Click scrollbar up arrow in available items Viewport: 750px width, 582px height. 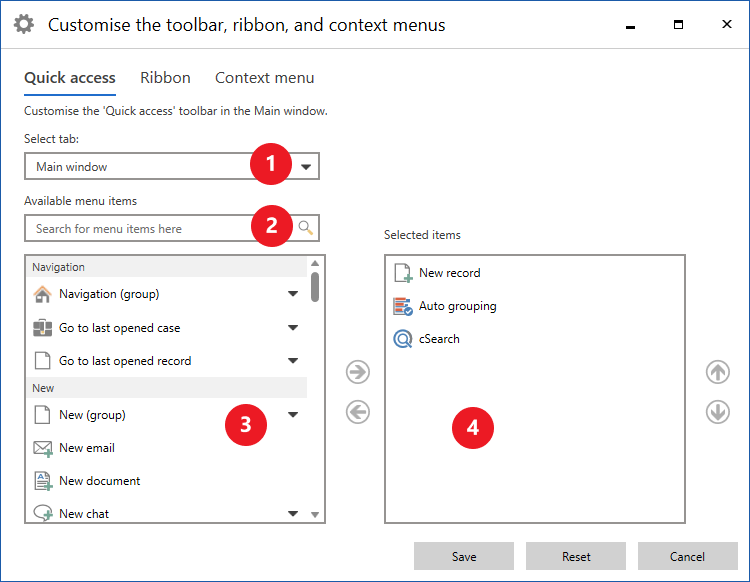tap(315, 263)
